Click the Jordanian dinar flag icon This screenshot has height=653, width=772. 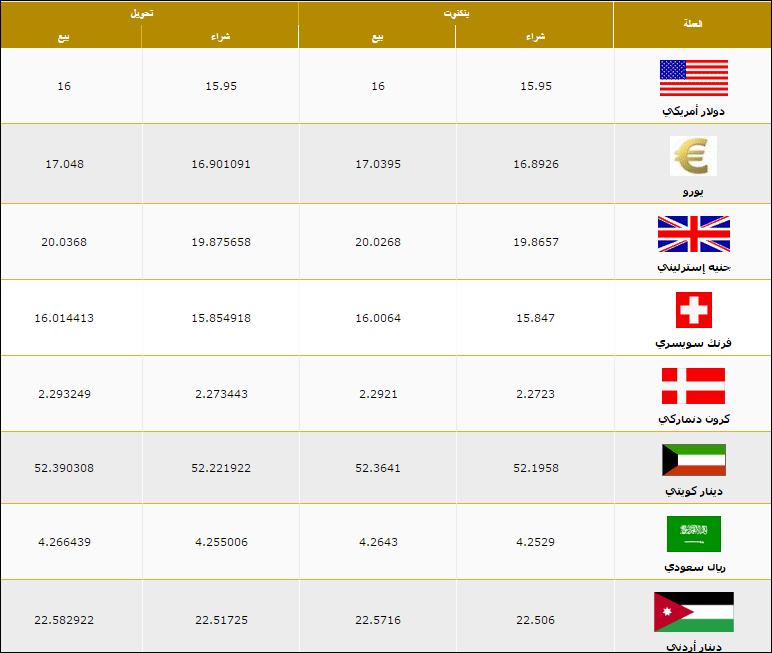pos(694,612)
